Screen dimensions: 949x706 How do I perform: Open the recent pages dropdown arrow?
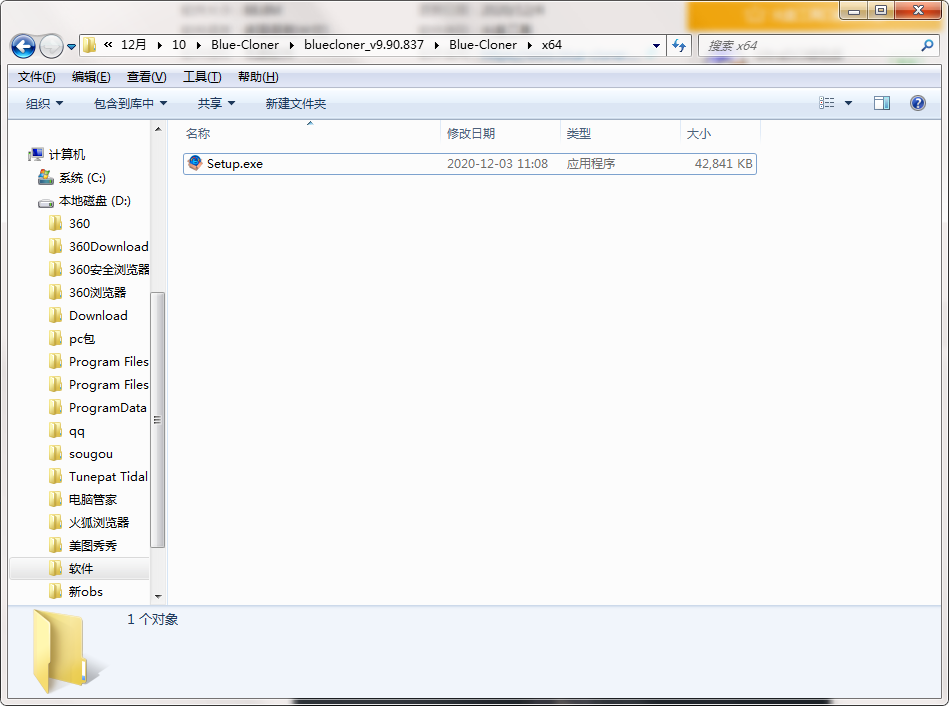click(x=71, y=47)
